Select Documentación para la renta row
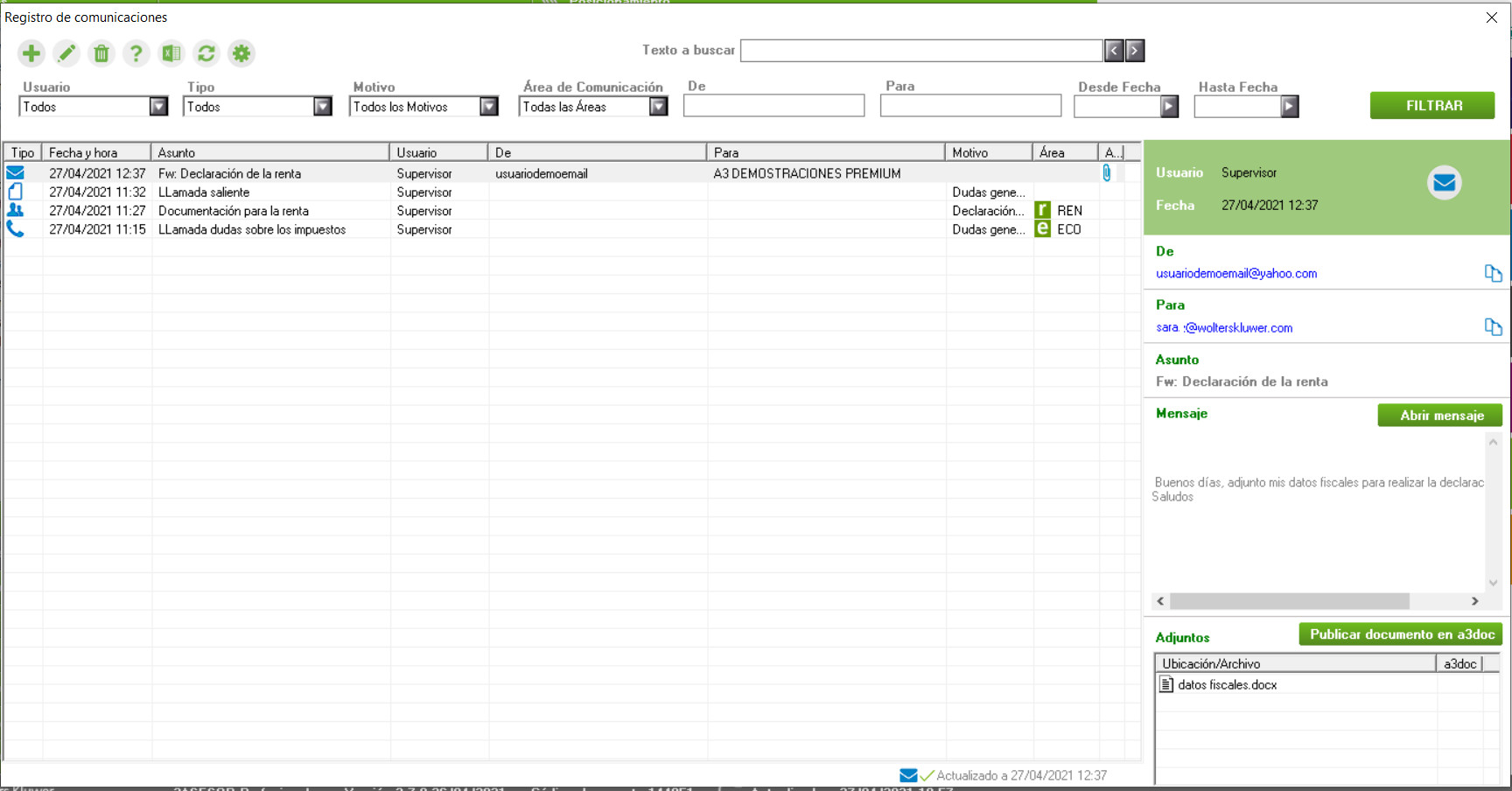The height and width of the screenshot is (791, 1512). click(x=572, y=210)
